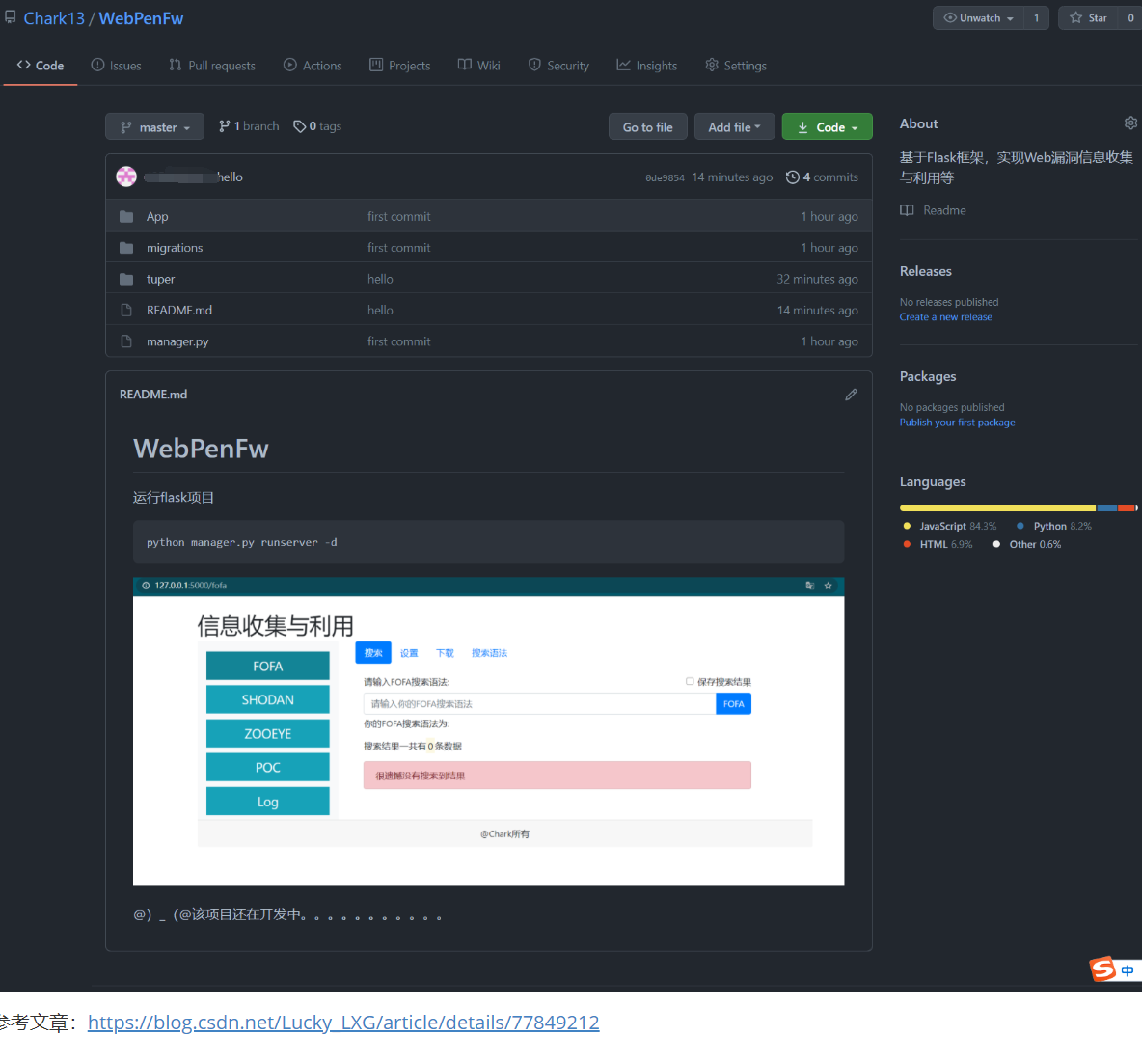Open the Wiki tab
The image size is (1142, 1064).
tap(478, 66)
